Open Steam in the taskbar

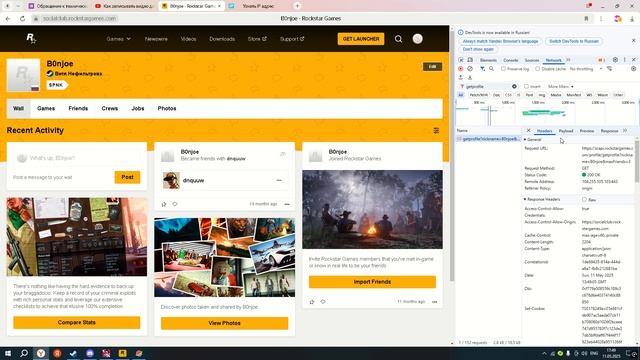(x=73, y=353)
